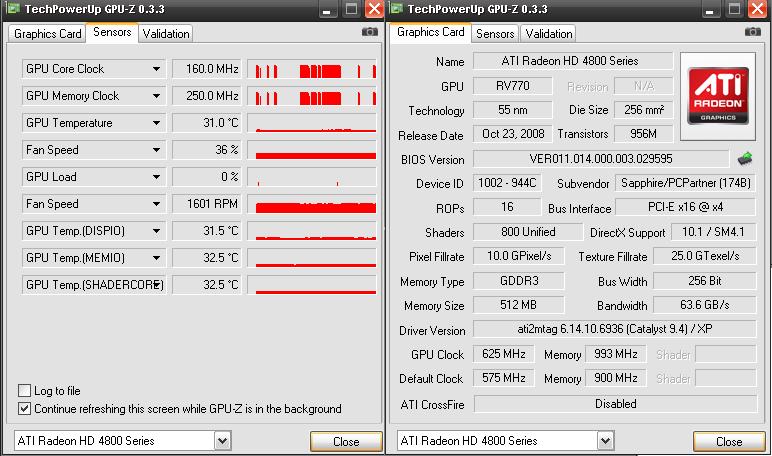Select Sensors tab in left window

tap(112, 32)
